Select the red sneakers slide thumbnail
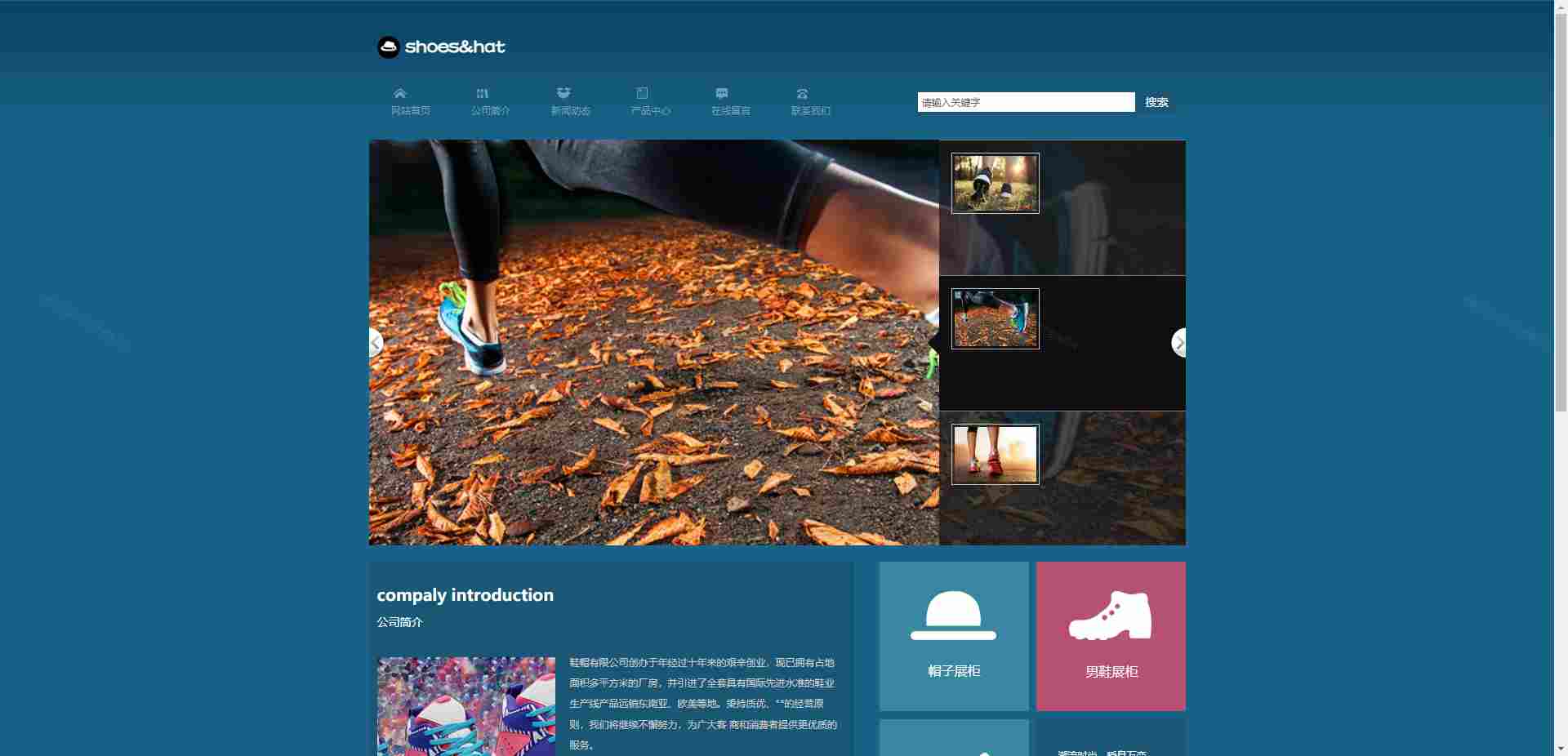The height and width of the screenshot is (756, 1568). (996, 455)
